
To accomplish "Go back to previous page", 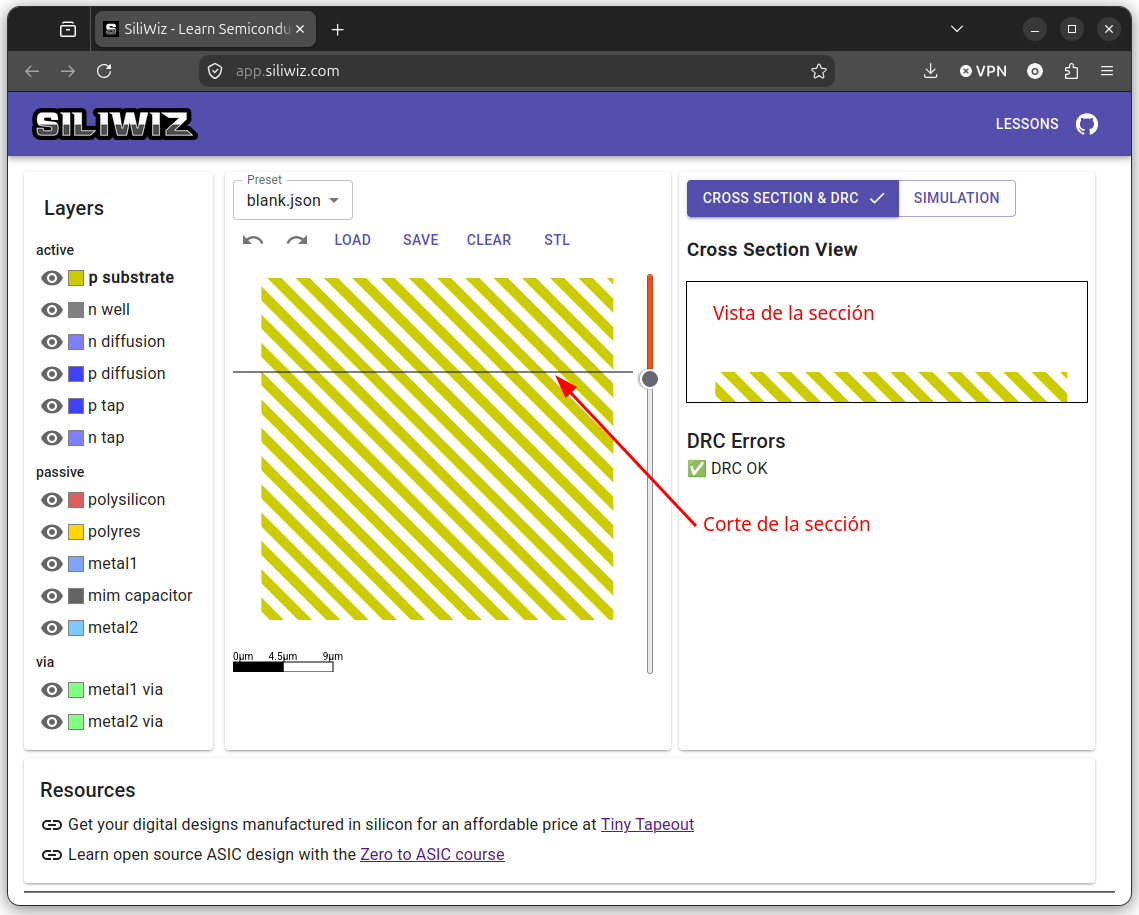I will click(x=32, y=71).
